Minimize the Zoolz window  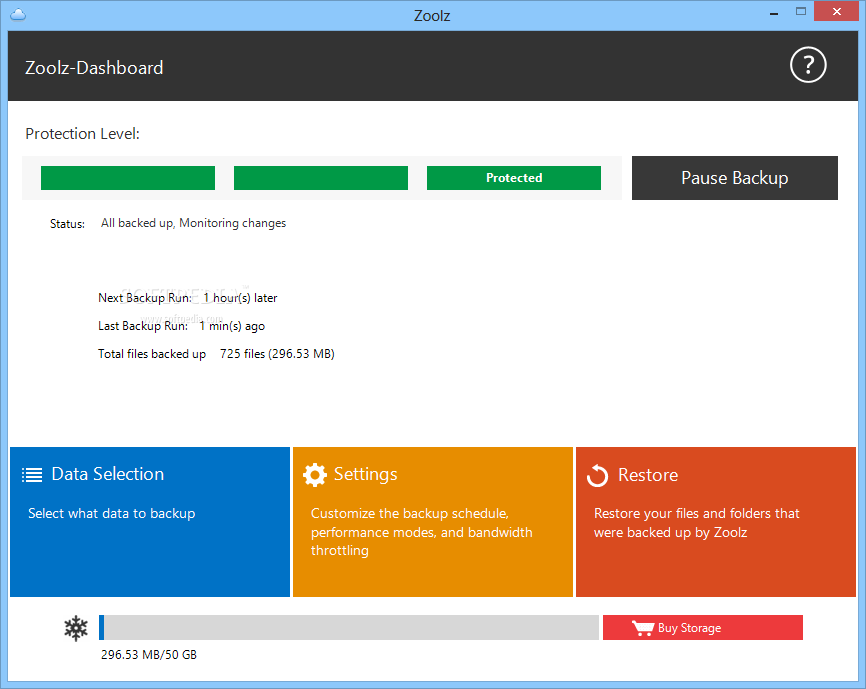tap(774, 12)
